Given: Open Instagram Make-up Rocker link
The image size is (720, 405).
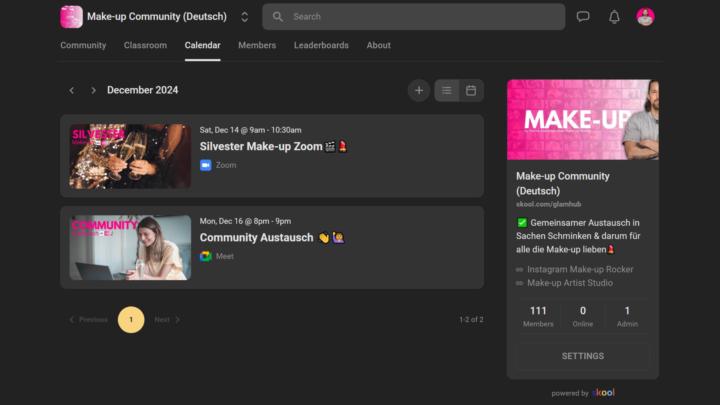Looking at the screenshot, I should (580, 270).
